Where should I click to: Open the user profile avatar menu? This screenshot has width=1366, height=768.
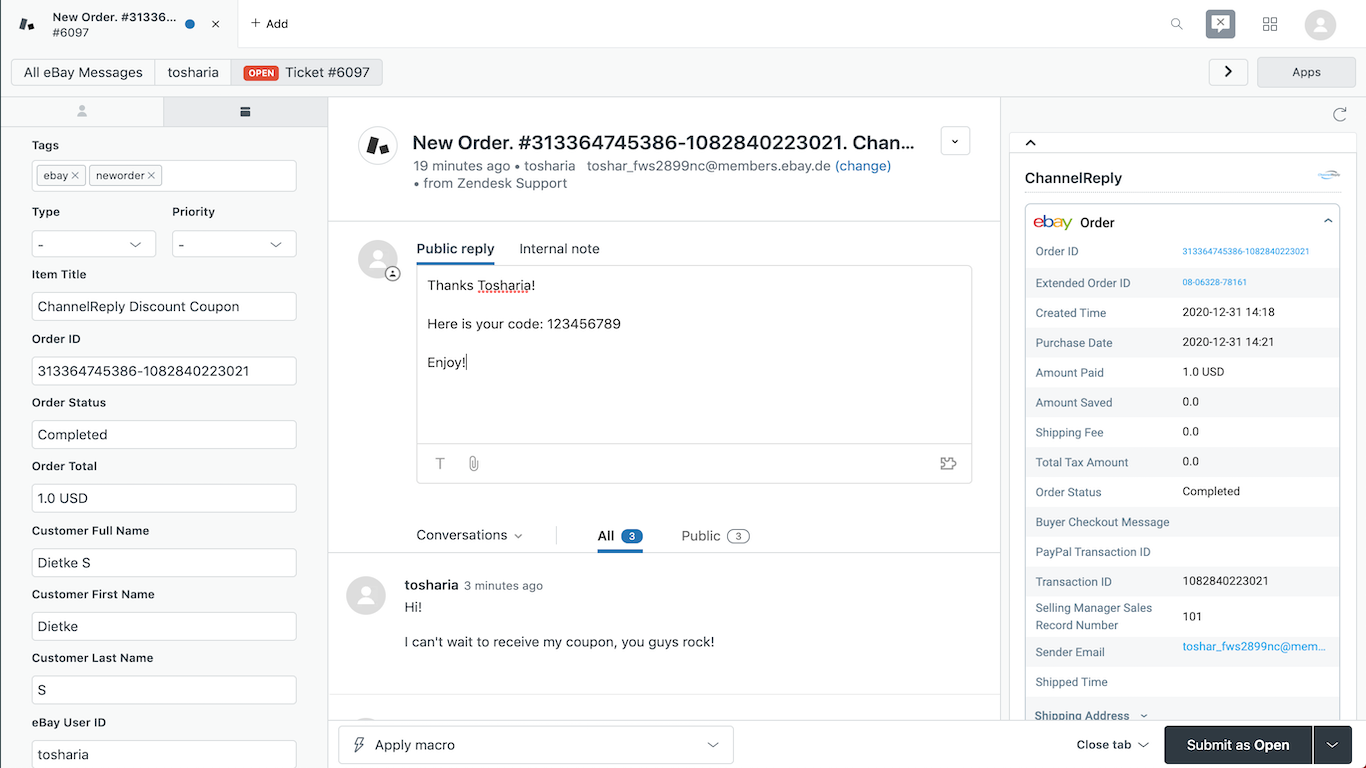[x=1320, y=24]
